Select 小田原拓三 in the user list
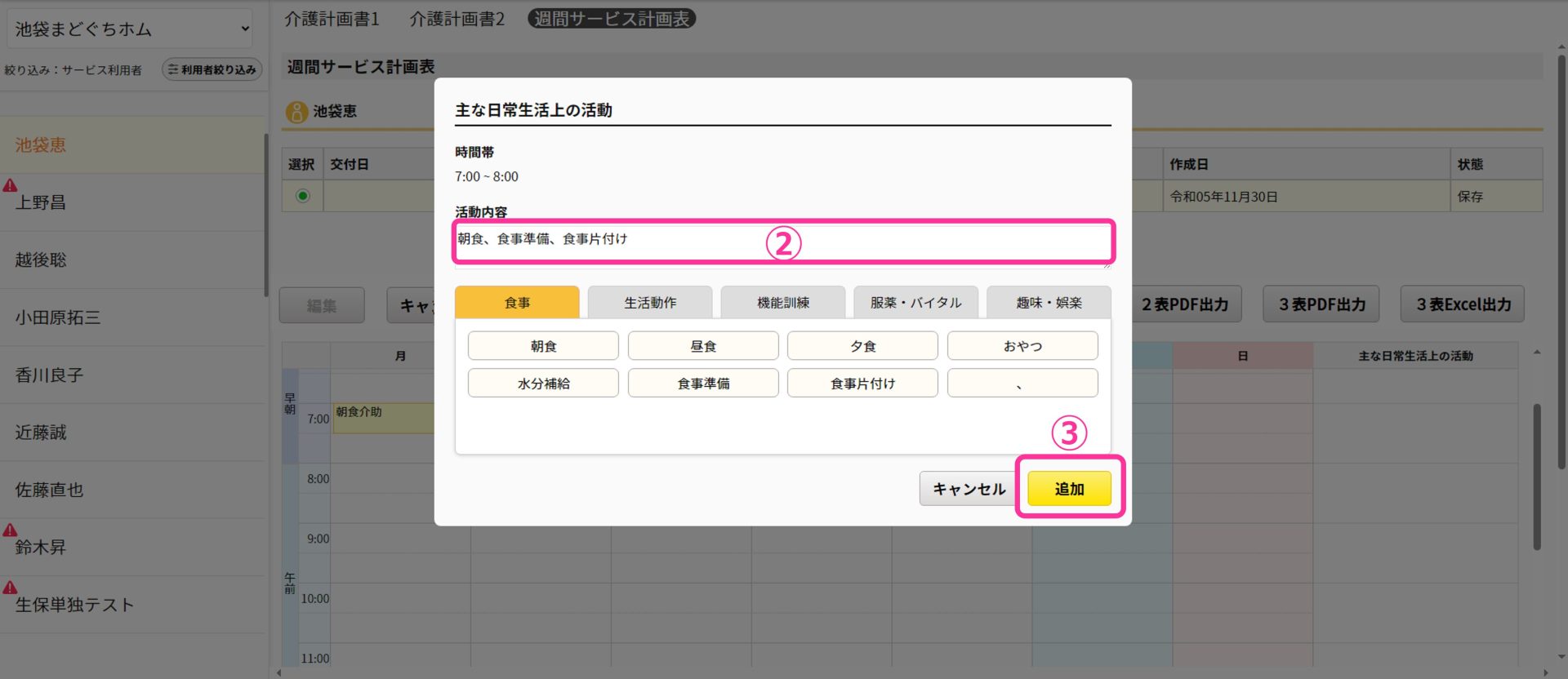Viewport: 1568px width, 679px height. 57,317
